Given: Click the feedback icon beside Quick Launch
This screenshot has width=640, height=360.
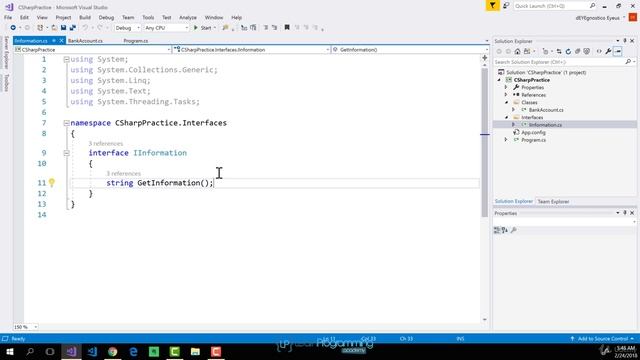Looking at the screenshot, I should [506, 6].
